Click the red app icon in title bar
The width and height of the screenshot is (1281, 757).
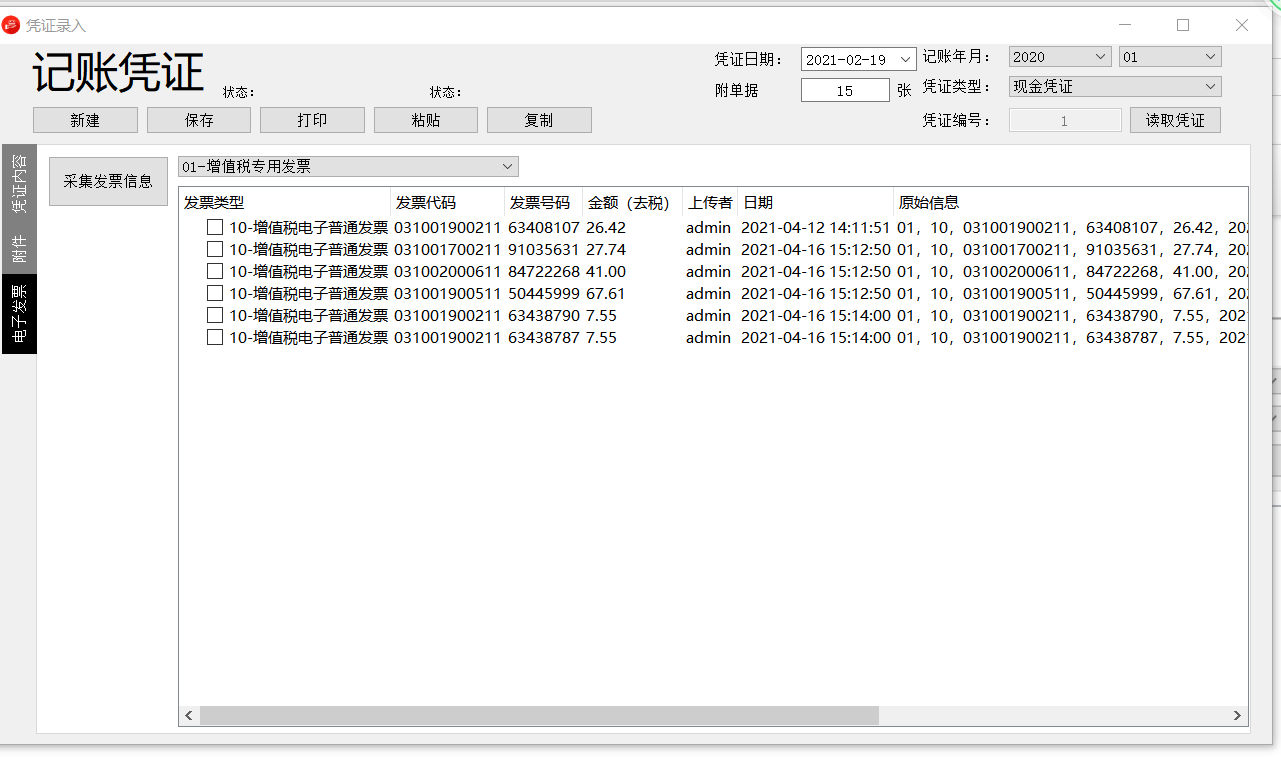11,25
